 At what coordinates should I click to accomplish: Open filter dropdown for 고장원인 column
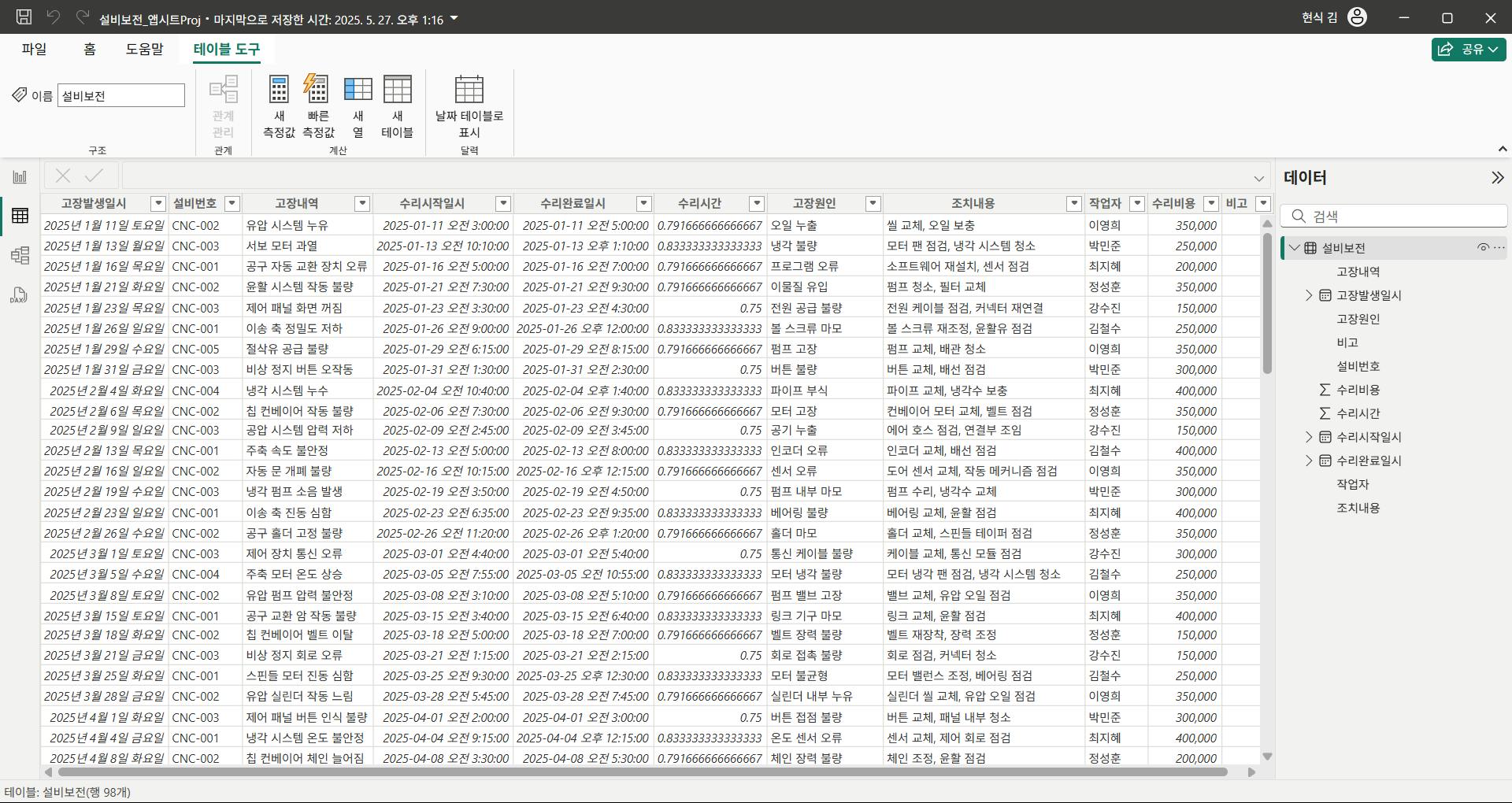[873, 204]
